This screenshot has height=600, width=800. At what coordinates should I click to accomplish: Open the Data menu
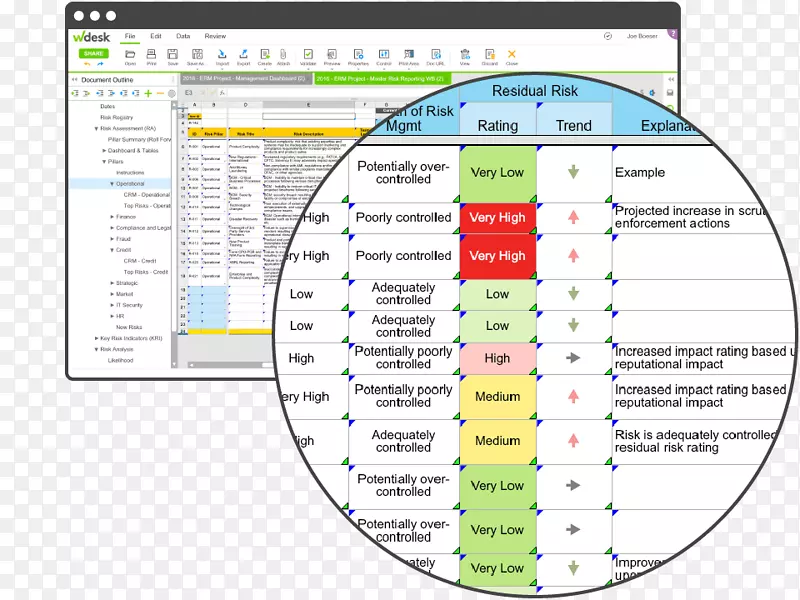(183, 36)
